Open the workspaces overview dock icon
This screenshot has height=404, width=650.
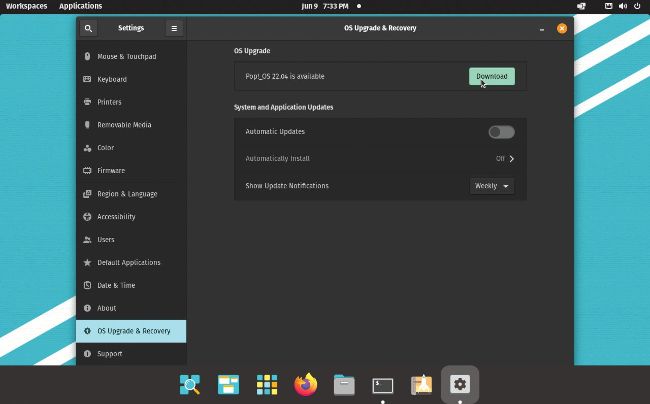(x=228, y=384)
